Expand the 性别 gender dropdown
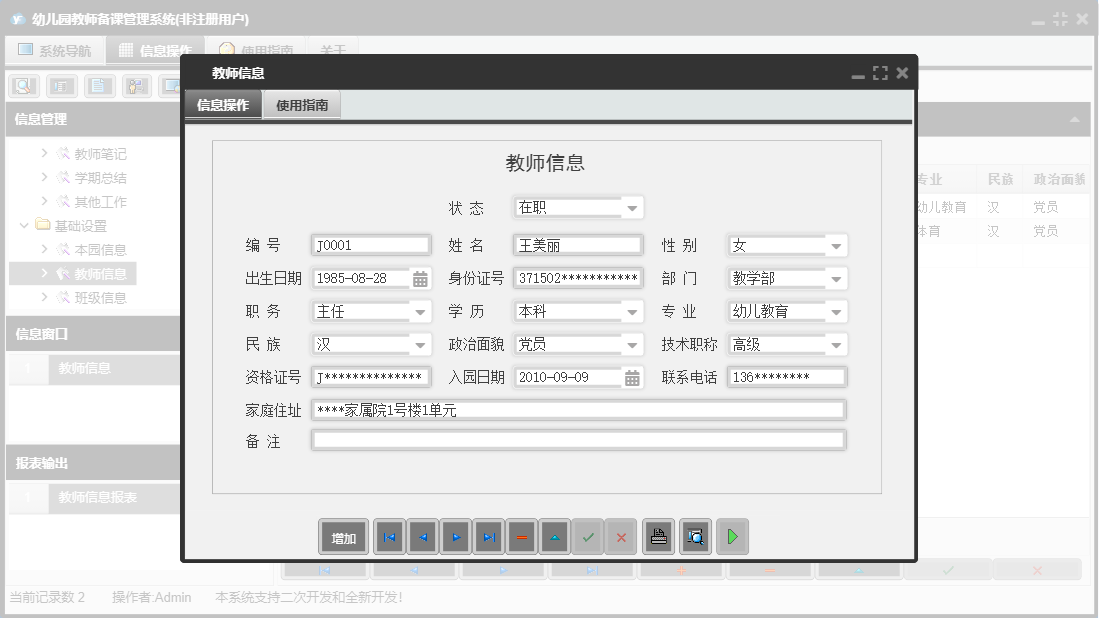1099x618 pixels. (836, 246)
